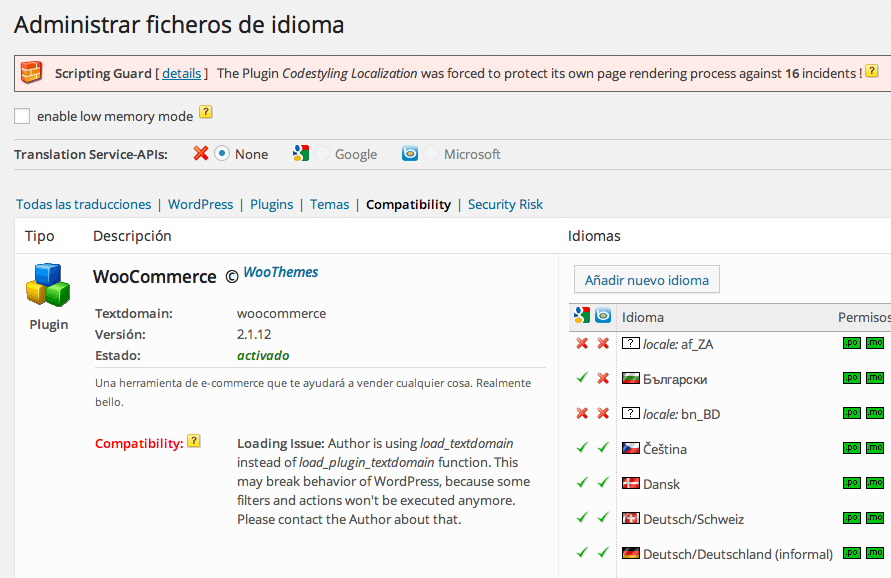Switch to WordPress filter tab
Image resolution: width=891 pixels, height=578 pixels.
click(x=201, y=204)
